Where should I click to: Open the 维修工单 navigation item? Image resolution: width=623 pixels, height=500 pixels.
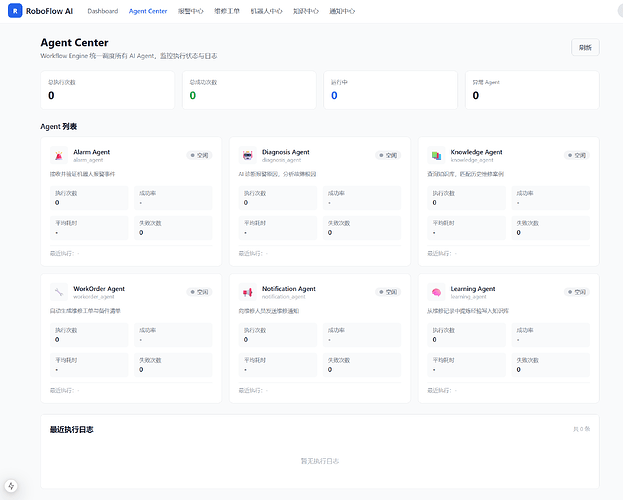coord(227,11)
